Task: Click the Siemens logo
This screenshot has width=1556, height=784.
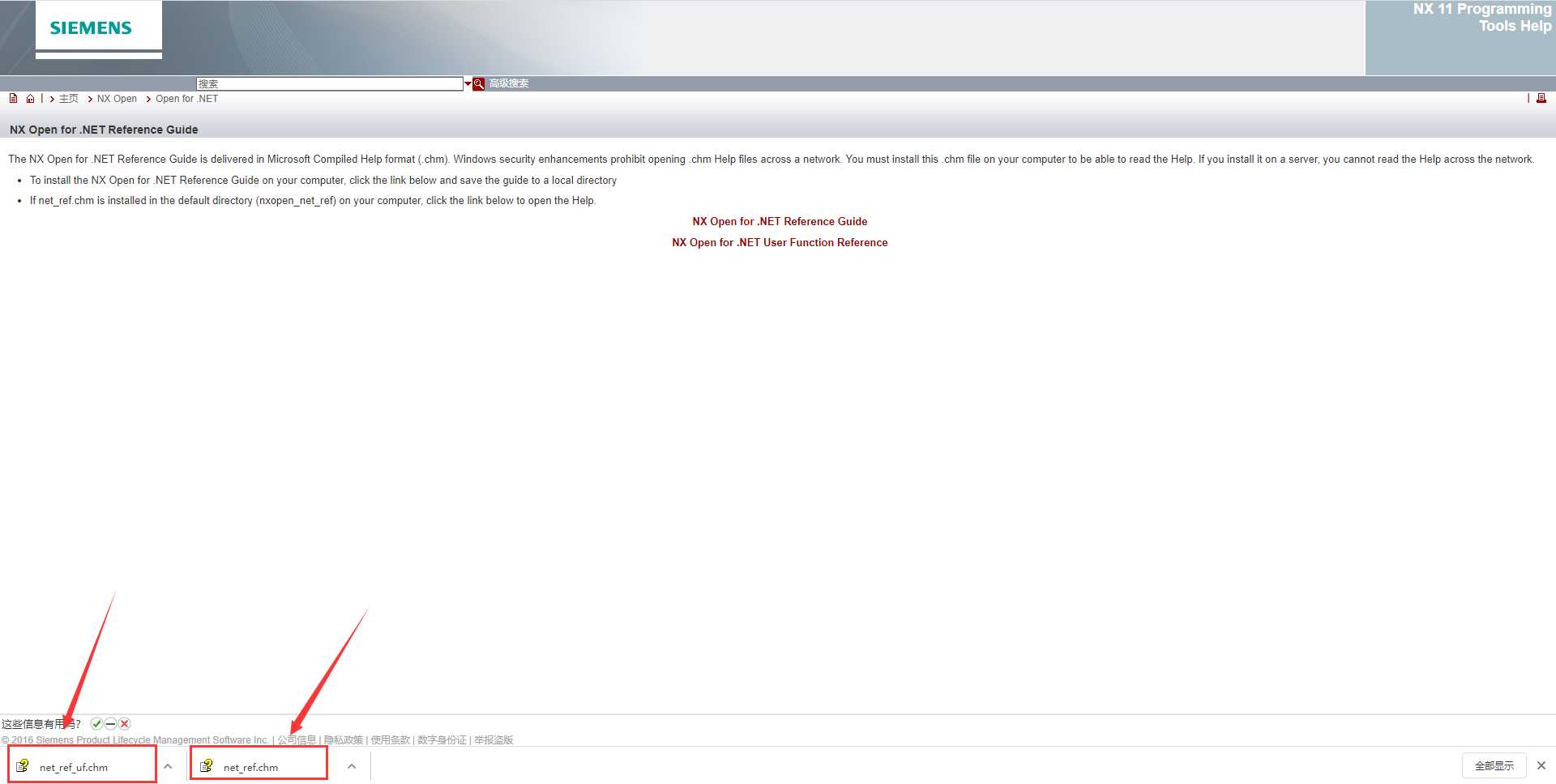Action: [91, 28]
